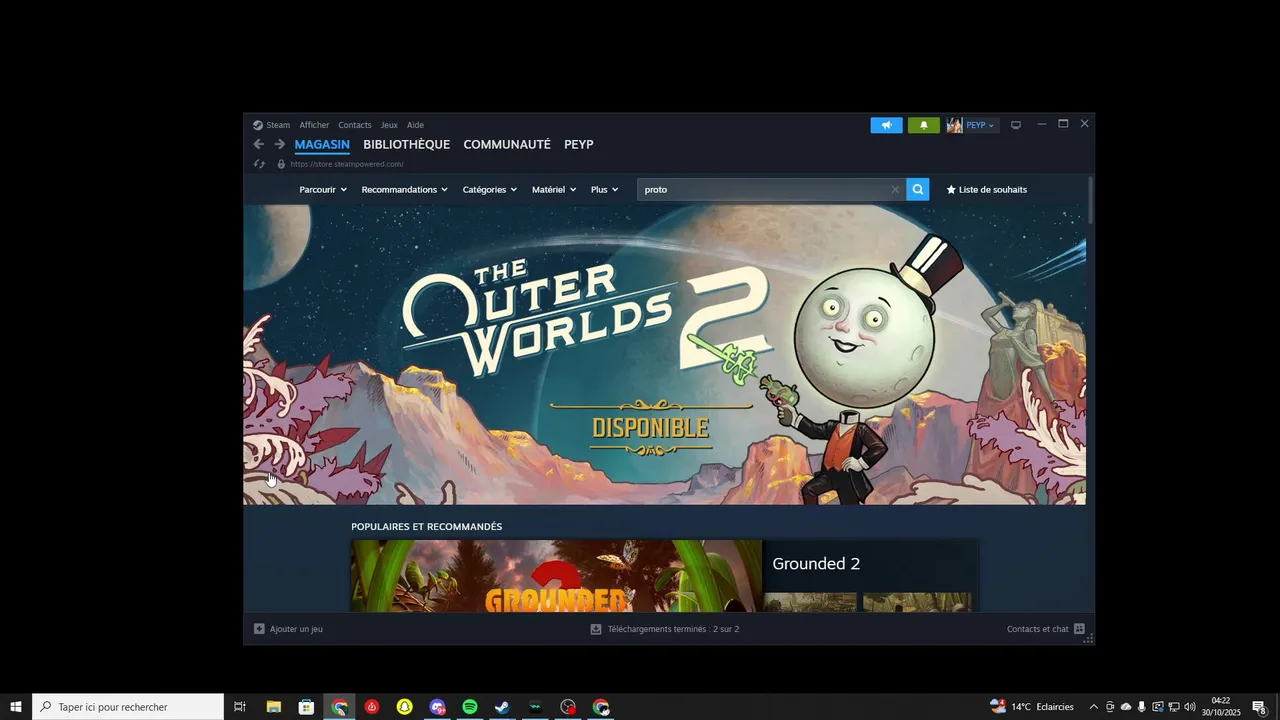This screenshot has height=720, width=1280.
Task: Click the volume speaker tray icon
Action: coord(1190,707)
